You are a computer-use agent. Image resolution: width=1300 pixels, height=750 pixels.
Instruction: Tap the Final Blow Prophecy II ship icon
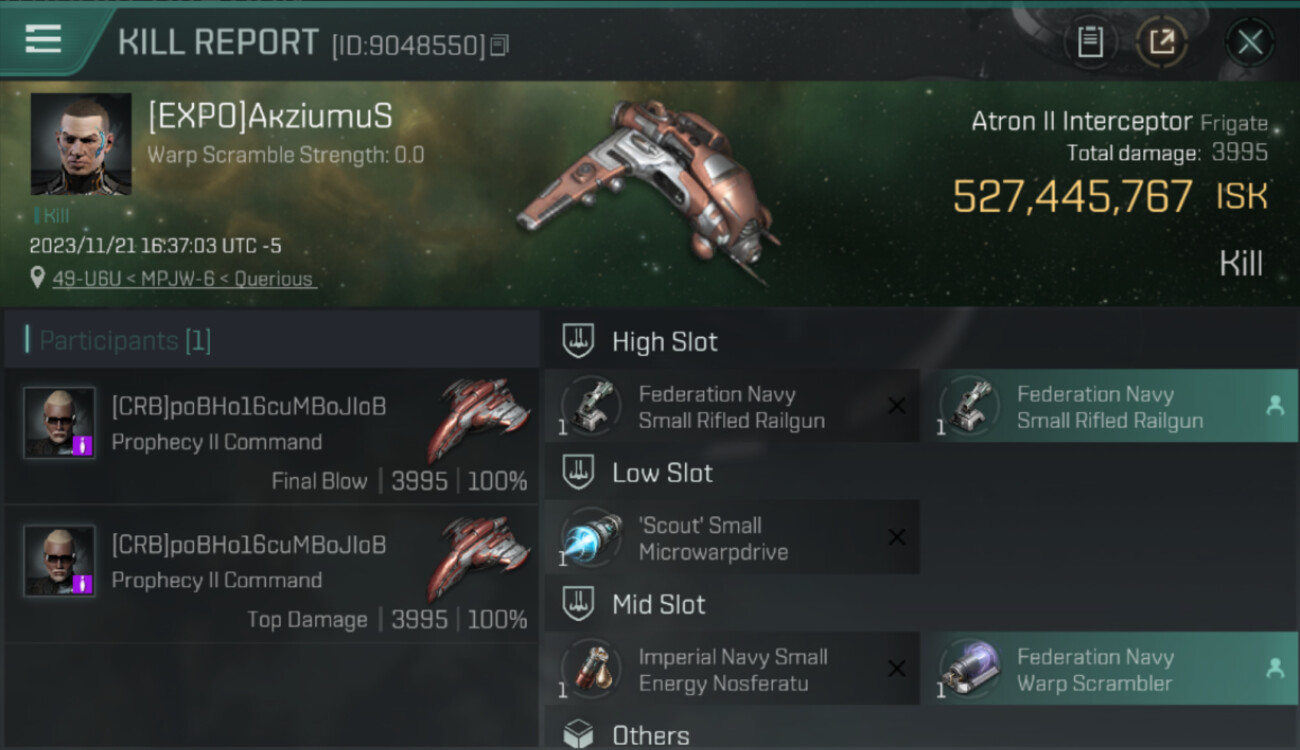tap(478, 419)
